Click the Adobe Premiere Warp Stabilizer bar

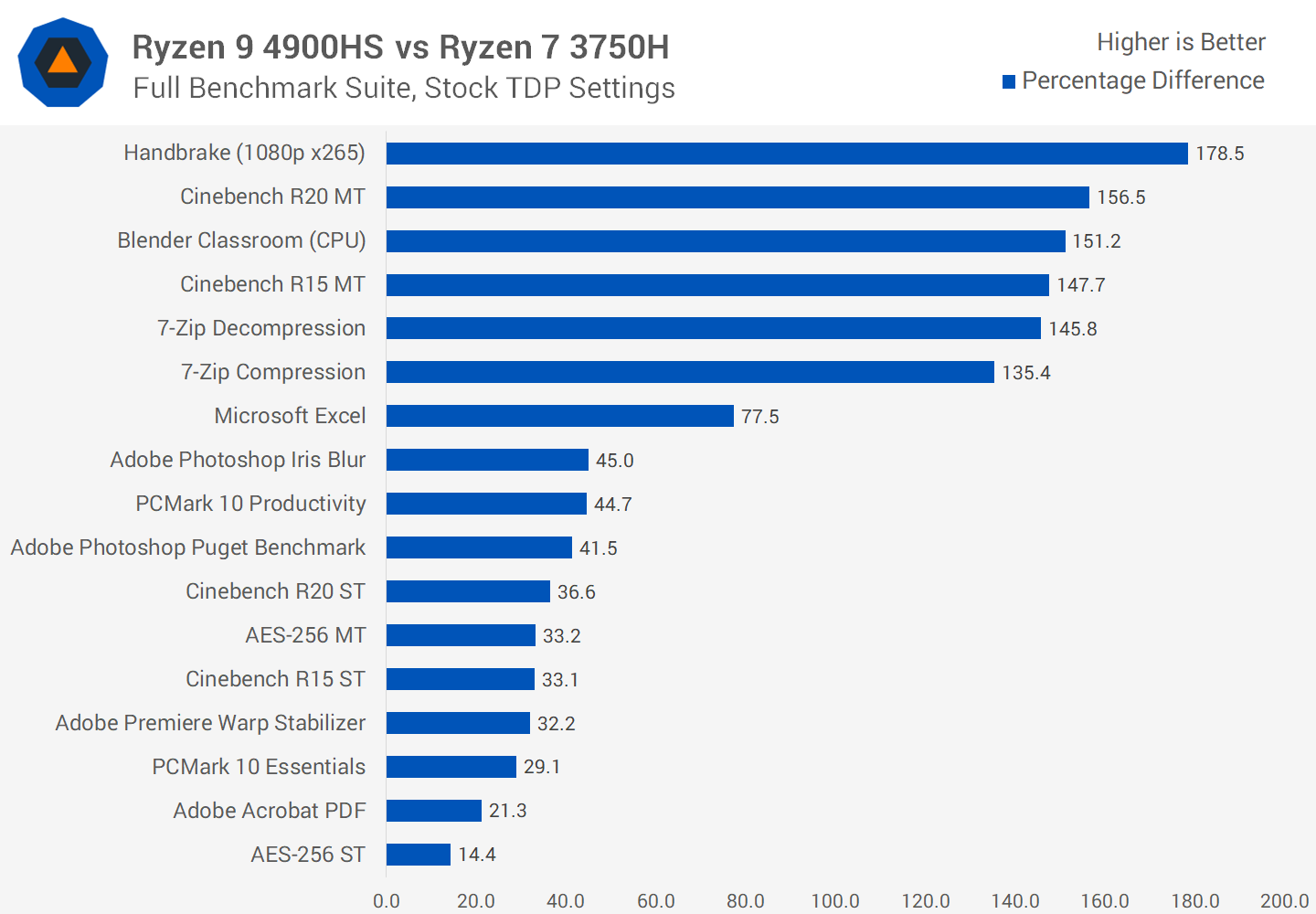pyautogui.click(x=458, y=723)
